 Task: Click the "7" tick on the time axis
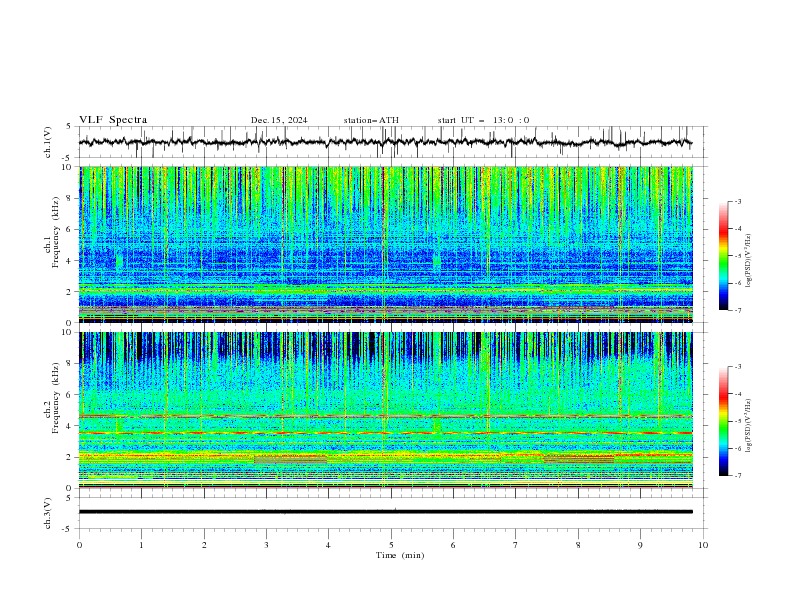(x=516, y=545)
